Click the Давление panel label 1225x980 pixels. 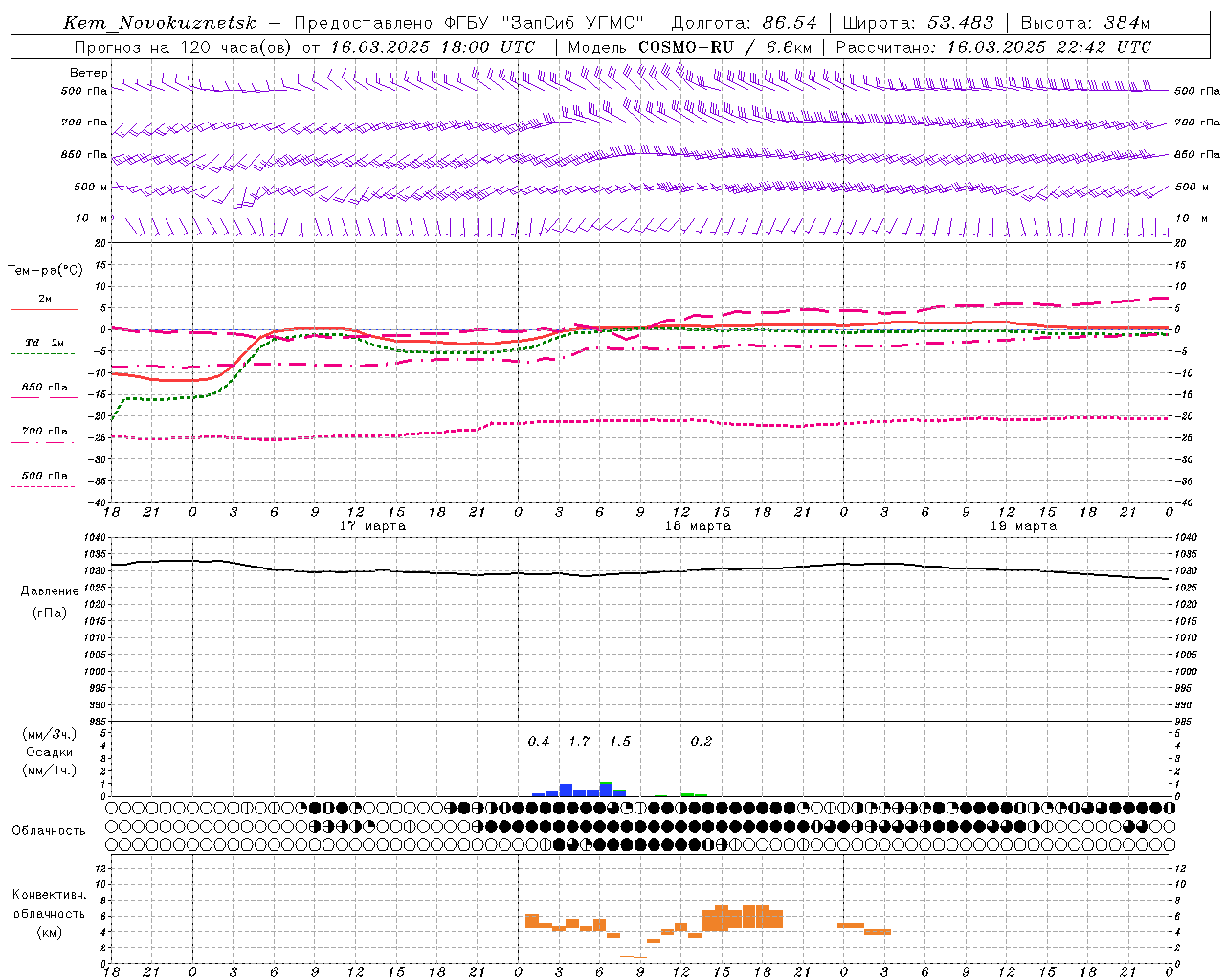point(50,591)
